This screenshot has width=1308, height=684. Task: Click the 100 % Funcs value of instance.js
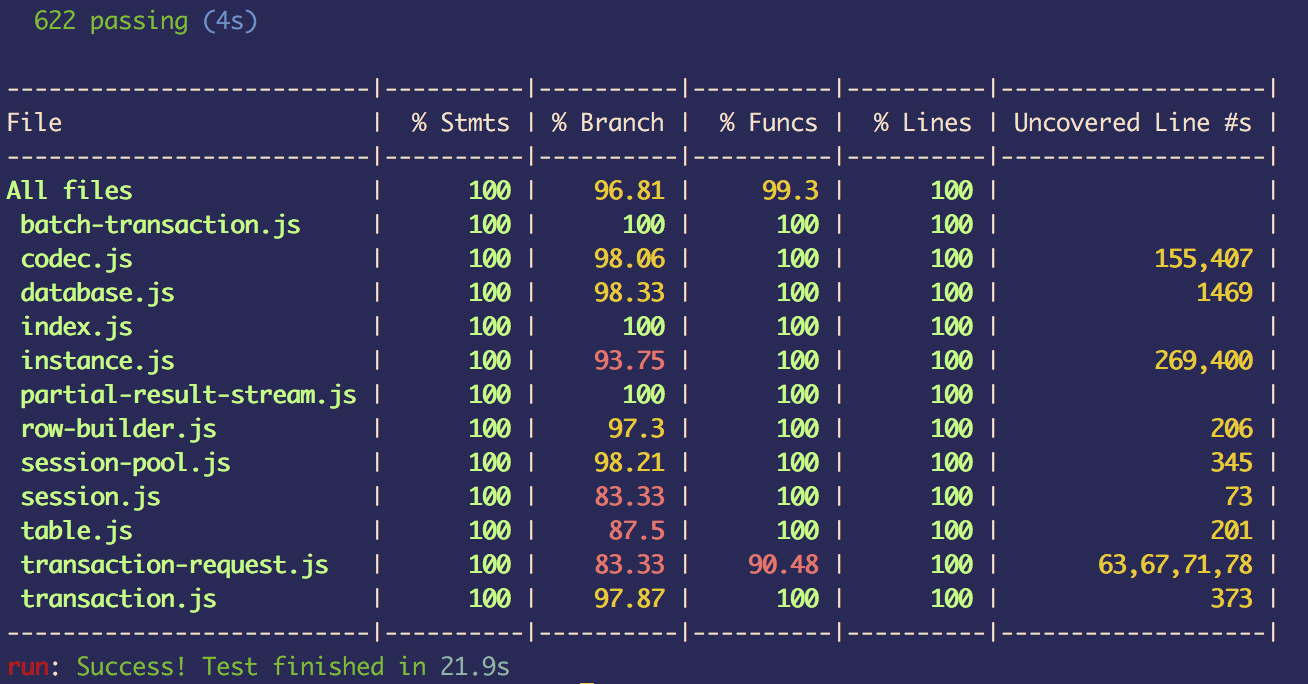pyautogui.click(x=797, y=361)
